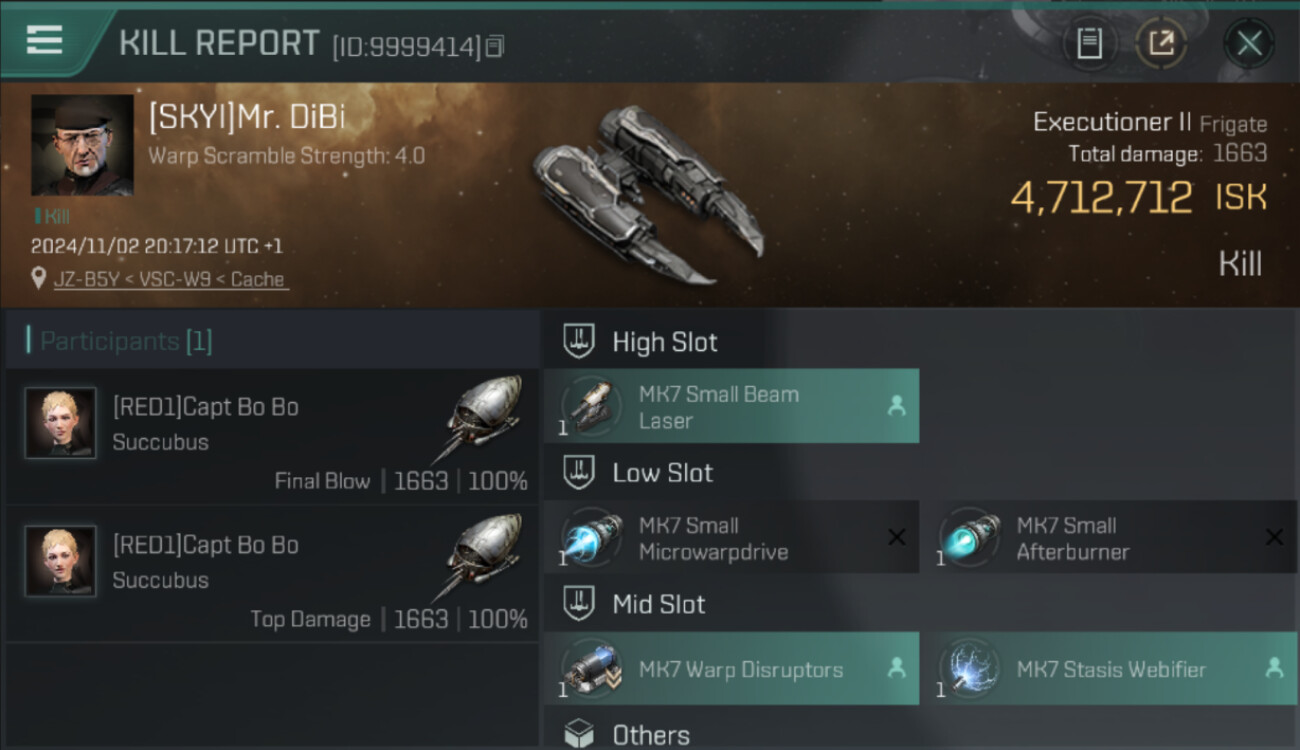Collapse the Mid Slot section
Screen dimensions: 1300x750
point(579,604)
